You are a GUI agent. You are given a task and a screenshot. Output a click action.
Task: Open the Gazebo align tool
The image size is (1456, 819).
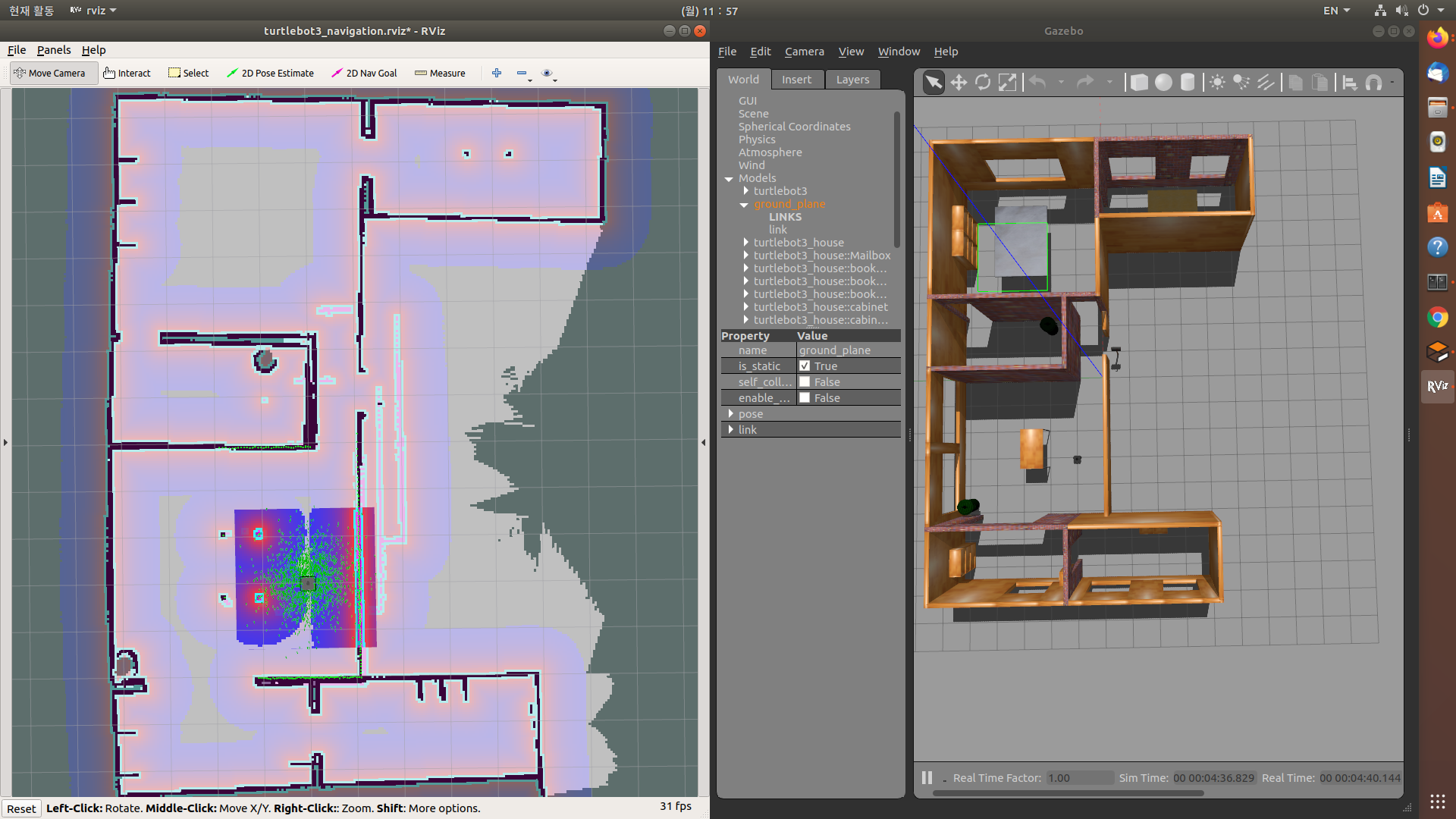point(1350,82)
